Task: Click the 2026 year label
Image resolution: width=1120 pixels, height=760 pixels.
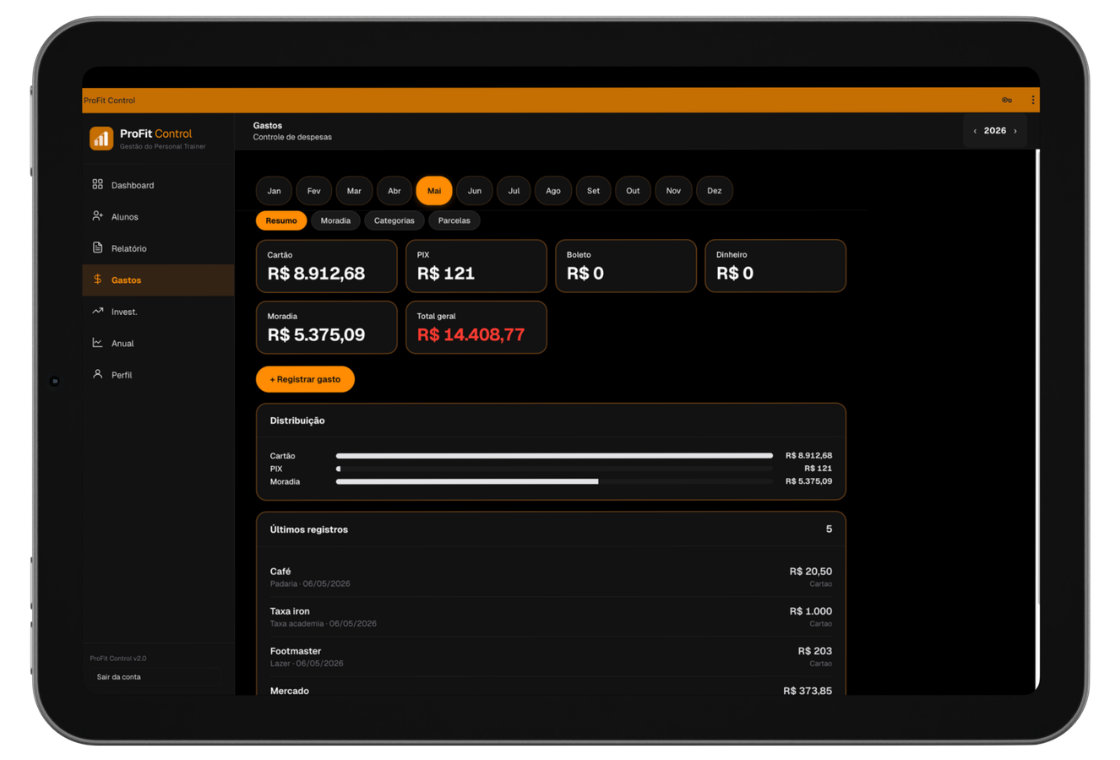Action: 995,131
